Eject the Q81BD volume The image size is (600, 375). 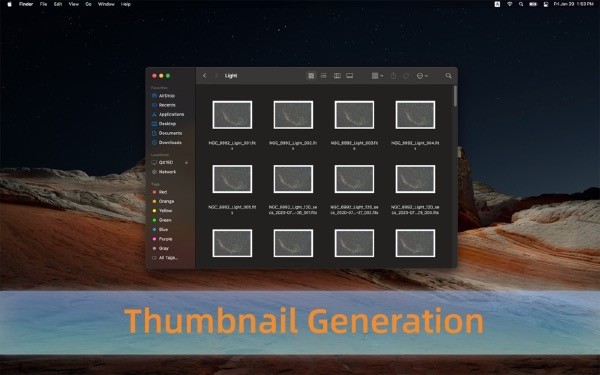(x=186, y=163)
